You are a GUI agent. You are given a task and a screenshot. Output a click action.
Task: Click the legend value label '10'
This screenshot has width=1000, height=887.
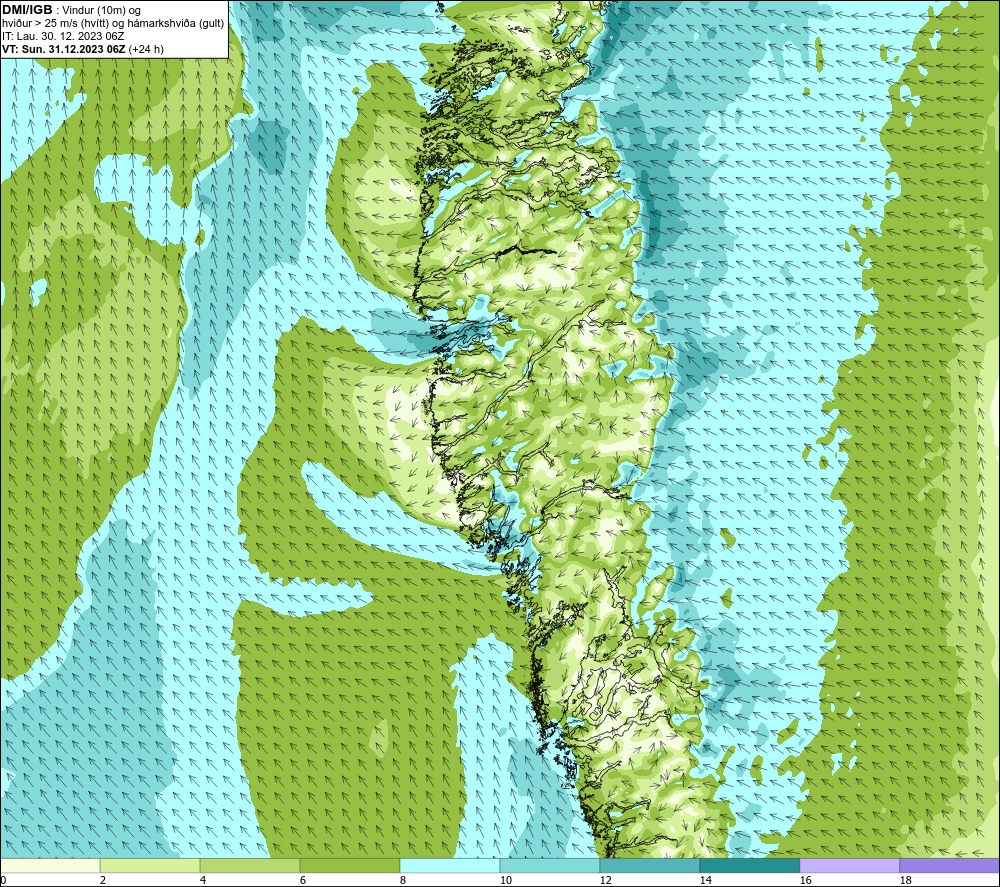coord(505,880)
